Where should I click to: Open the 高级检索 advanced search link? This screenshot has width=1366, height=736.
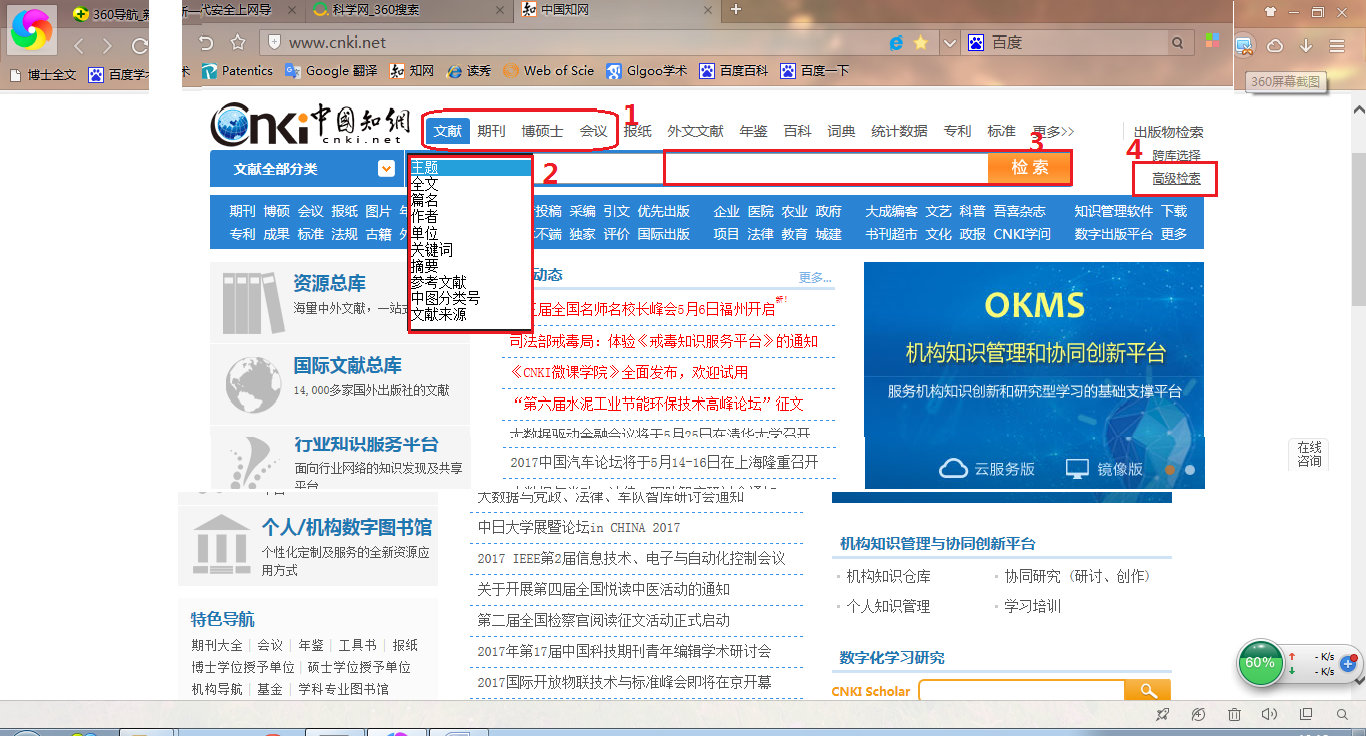pos(1176,179)
